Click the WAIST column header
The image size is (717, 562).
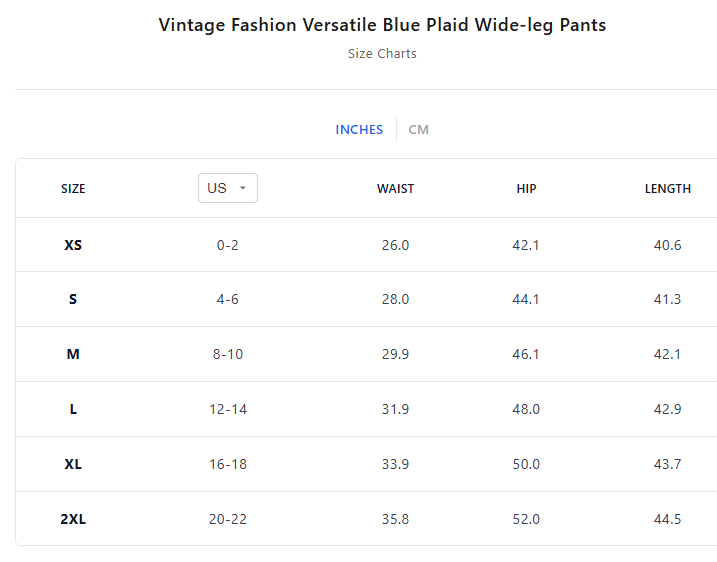[395, 189]
